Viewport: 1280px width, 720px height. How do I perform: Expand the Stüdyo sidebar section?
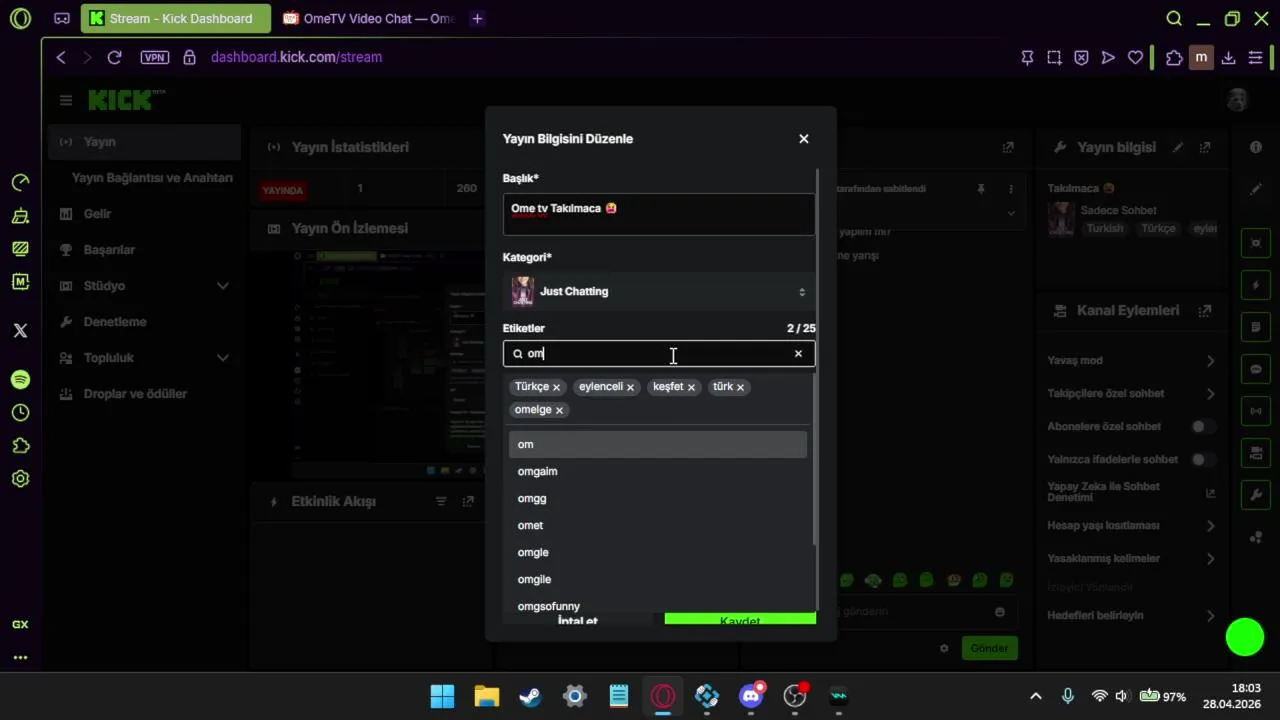click(x=144, y=286)
